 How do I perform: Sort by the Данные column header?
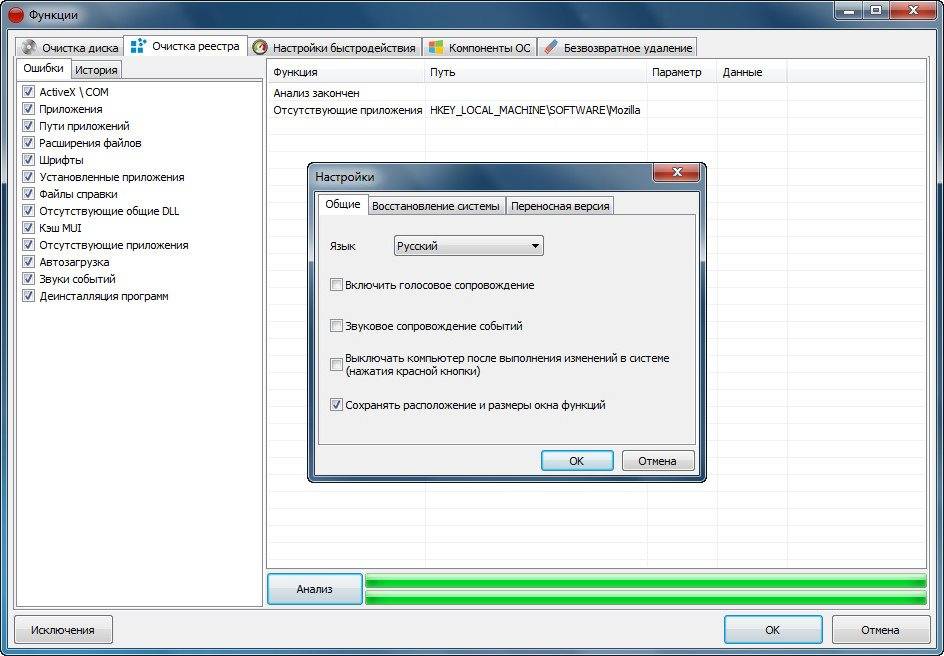click(x=752, y=72)
